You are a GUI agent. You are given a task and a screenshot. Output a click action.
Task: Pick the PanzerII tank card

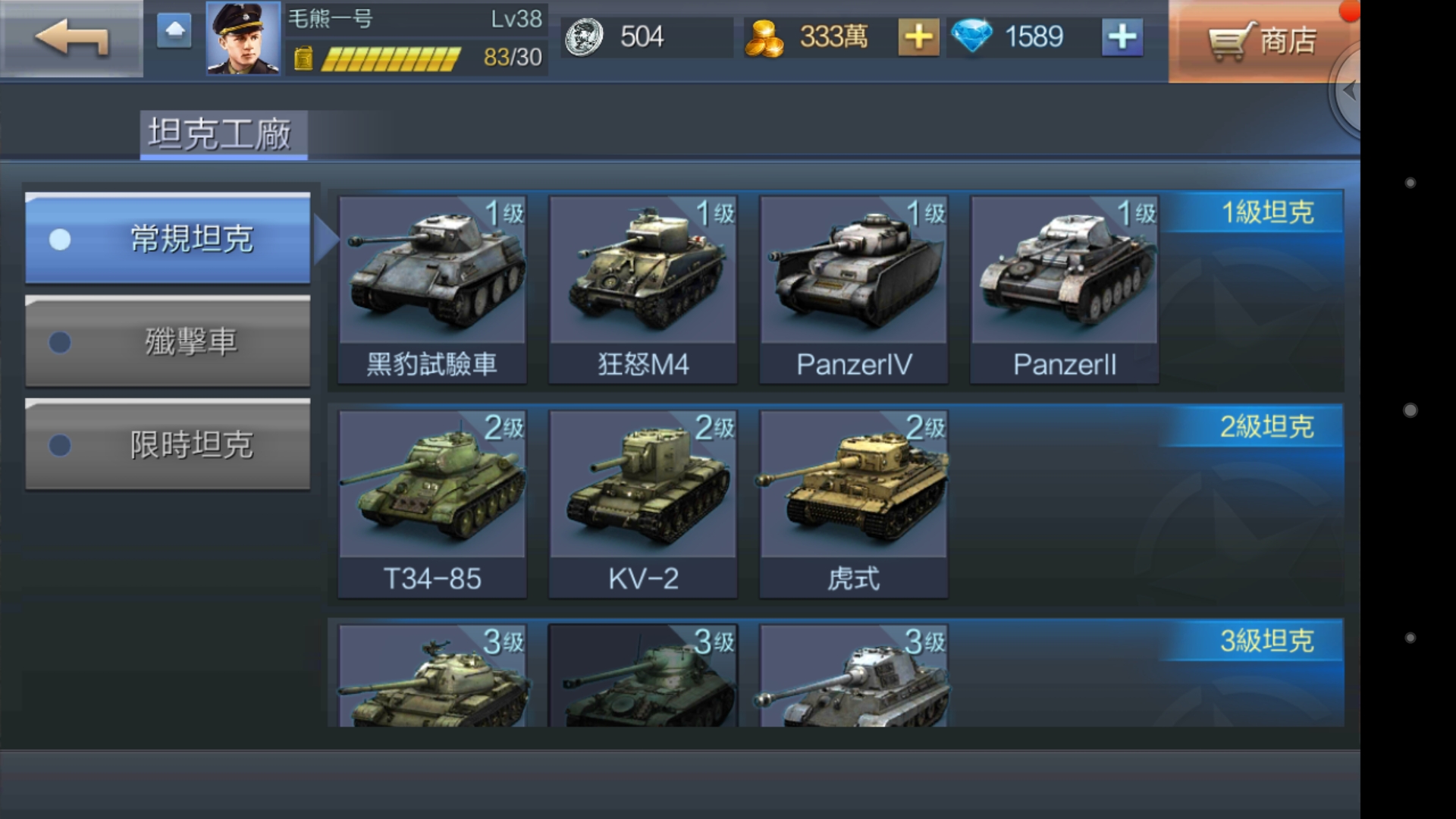coord(1065,290)
